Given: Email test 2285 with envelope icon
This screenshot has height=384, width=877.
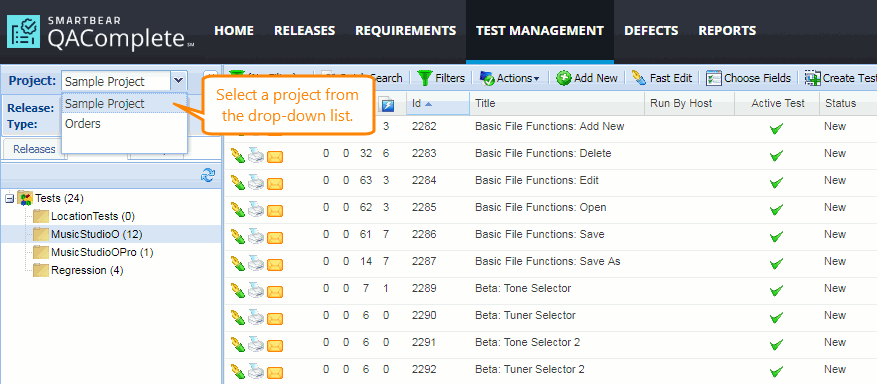Looking at the screenshot, I should click(275, 211).
